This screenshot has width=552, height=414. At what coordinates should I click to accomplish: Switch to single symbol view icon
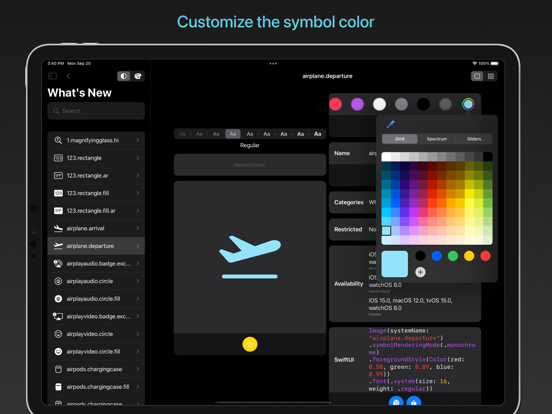coord(477,76)
